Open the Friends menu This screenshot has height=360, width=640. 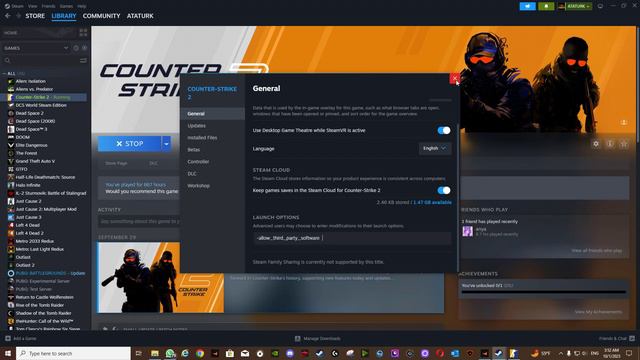[48, 6]
